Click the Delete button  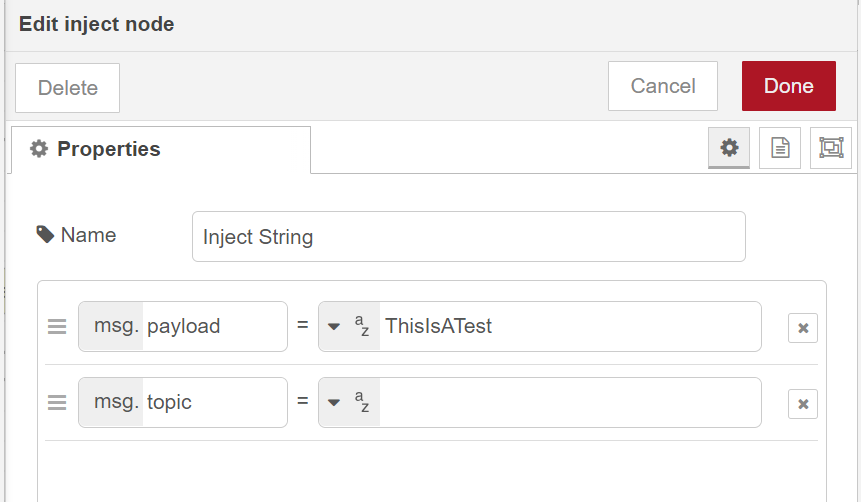tap(67, 87)
